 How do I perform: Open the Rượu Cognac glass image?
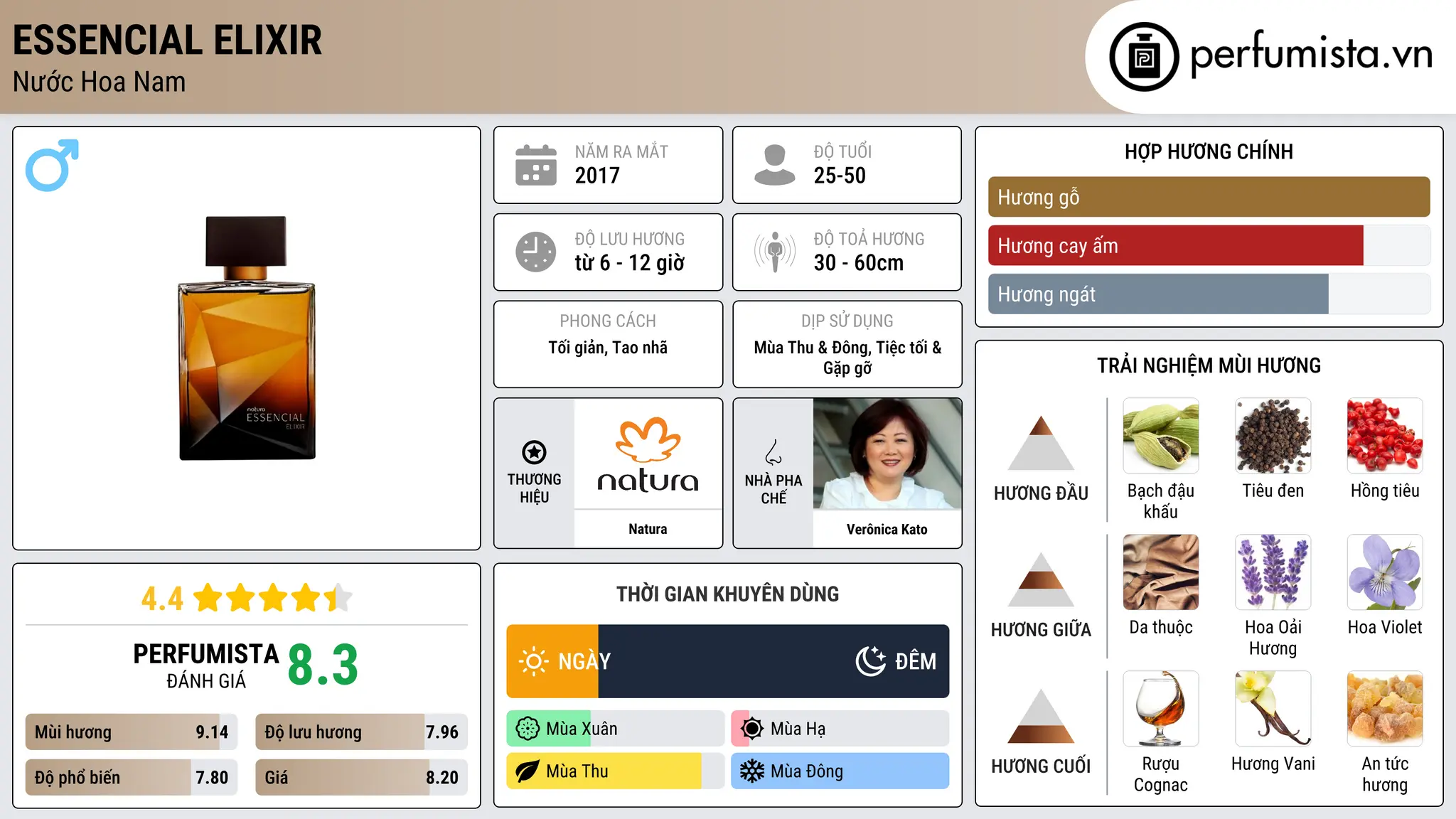[x=1161, y=709]
